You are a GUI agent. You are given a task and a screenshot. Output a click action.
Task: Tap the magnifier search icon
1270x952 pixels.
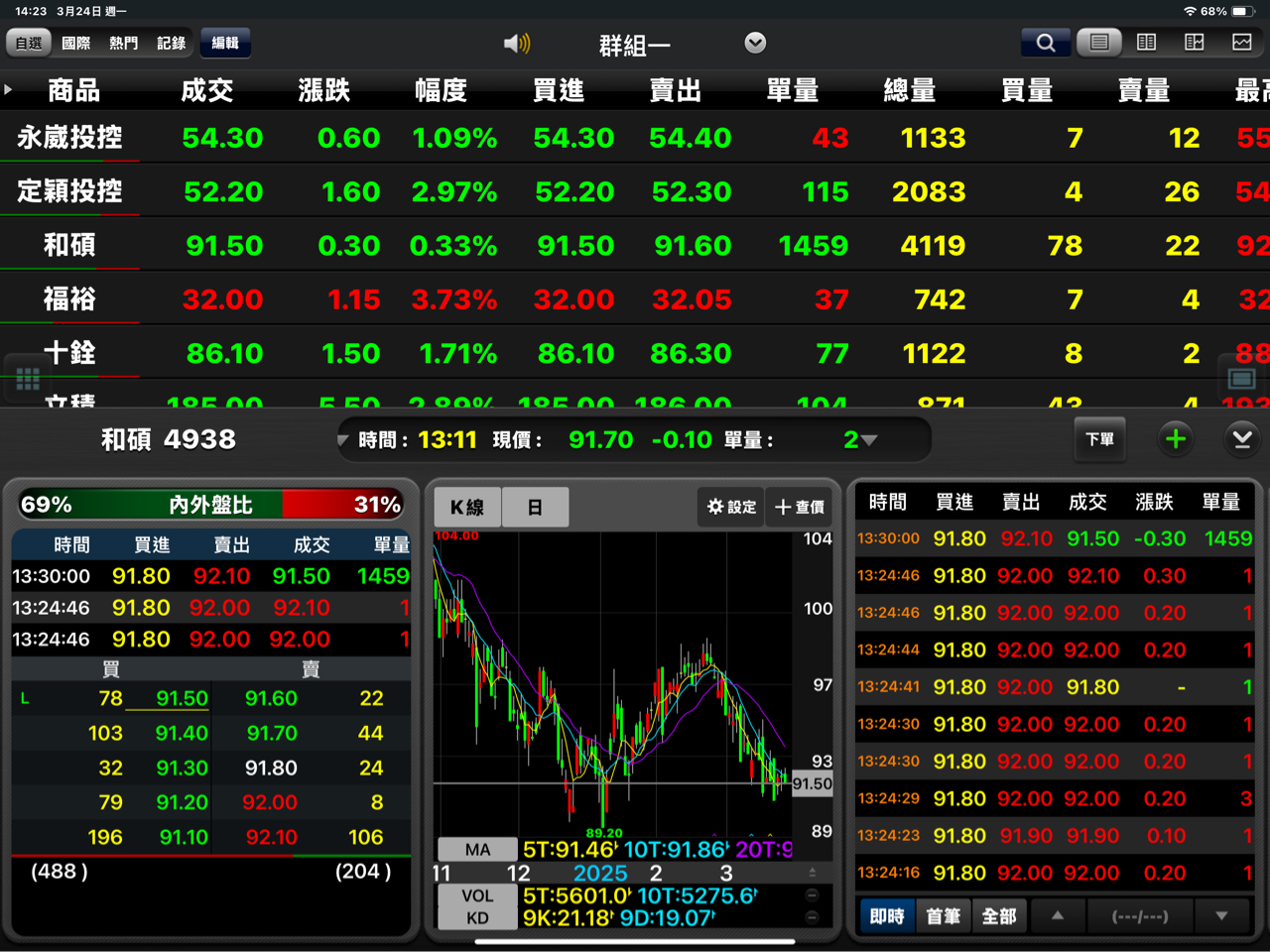[1046, 43]
